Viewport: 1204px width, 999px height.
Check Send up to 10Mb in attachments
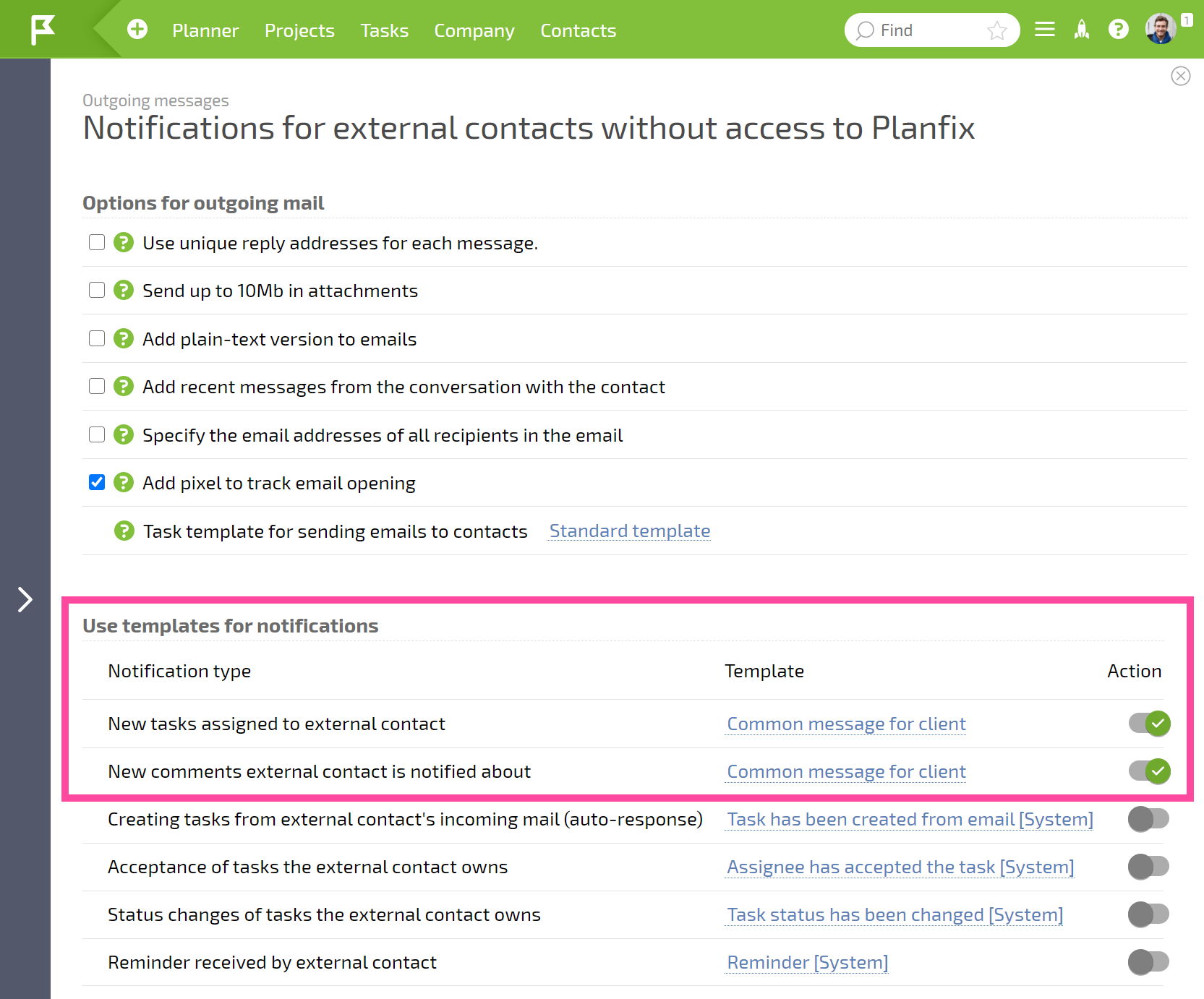(x=97, y=290)
